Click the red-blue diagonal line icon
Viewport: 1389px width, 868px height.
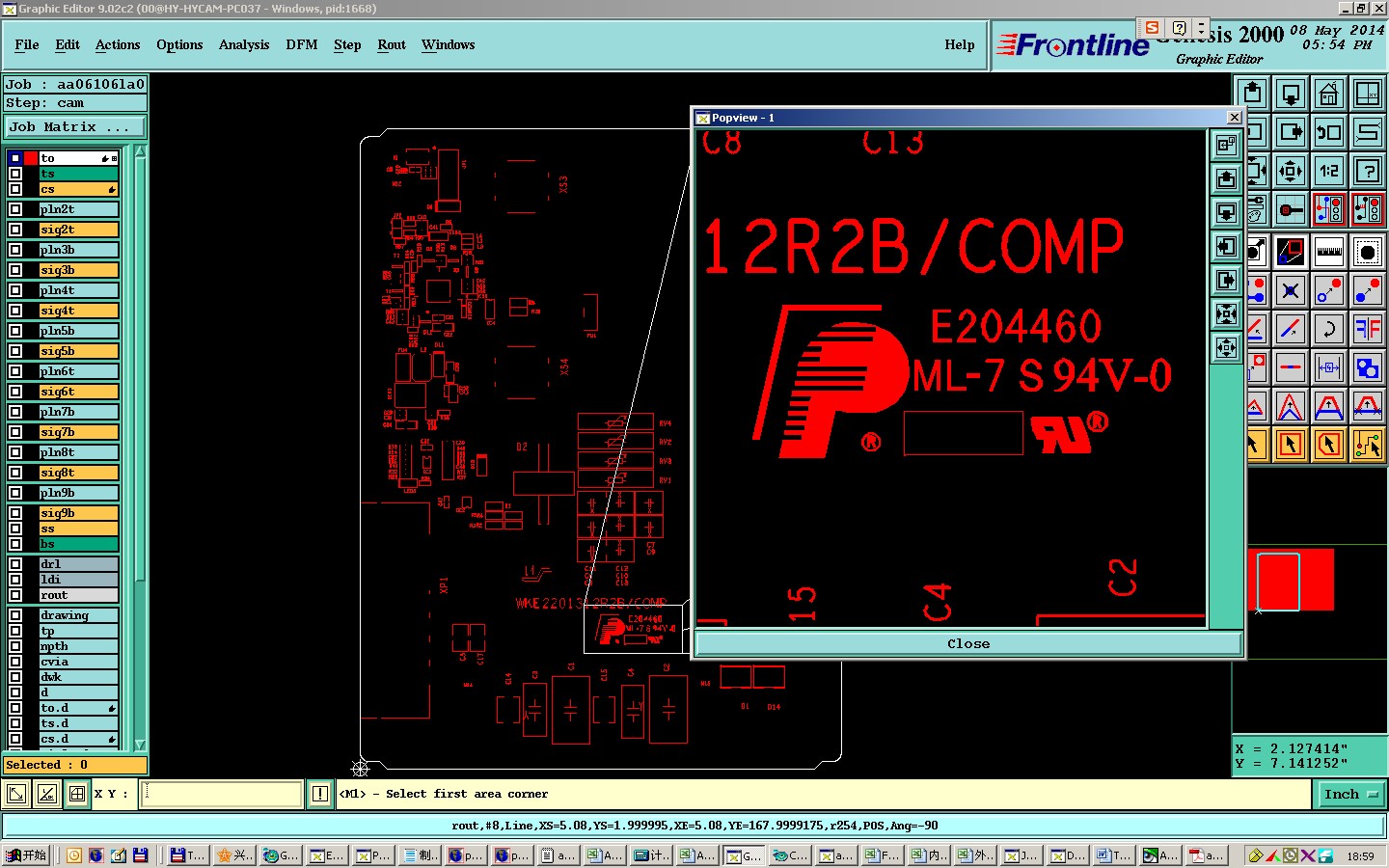pyautogui.click(x=1291, y=329)
